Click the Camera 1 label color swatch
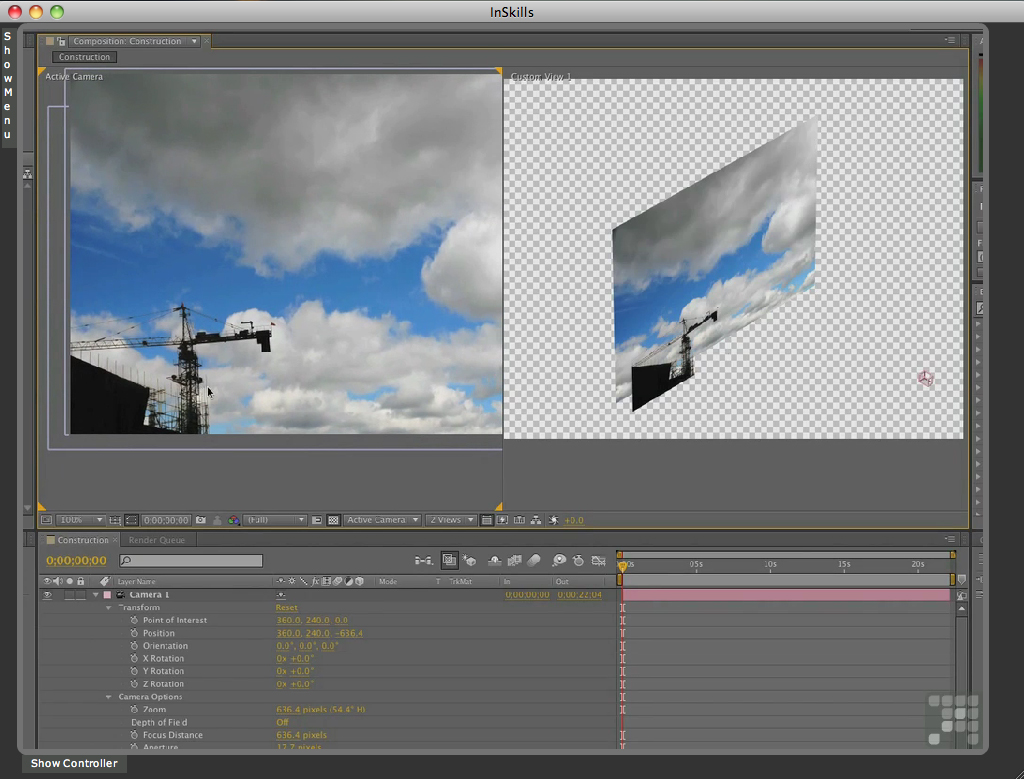Screen dimensions: 1024x779 click(x=107, y=595)
